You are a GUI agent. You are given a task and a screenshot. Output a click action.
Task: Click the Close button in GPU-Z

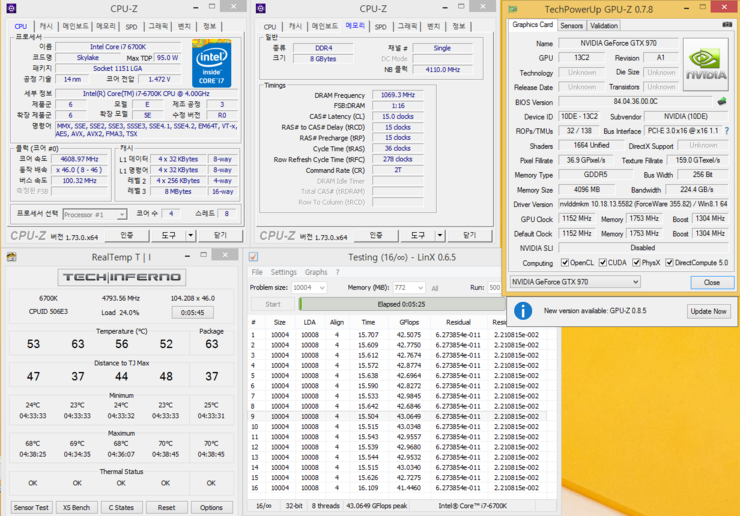712,282
